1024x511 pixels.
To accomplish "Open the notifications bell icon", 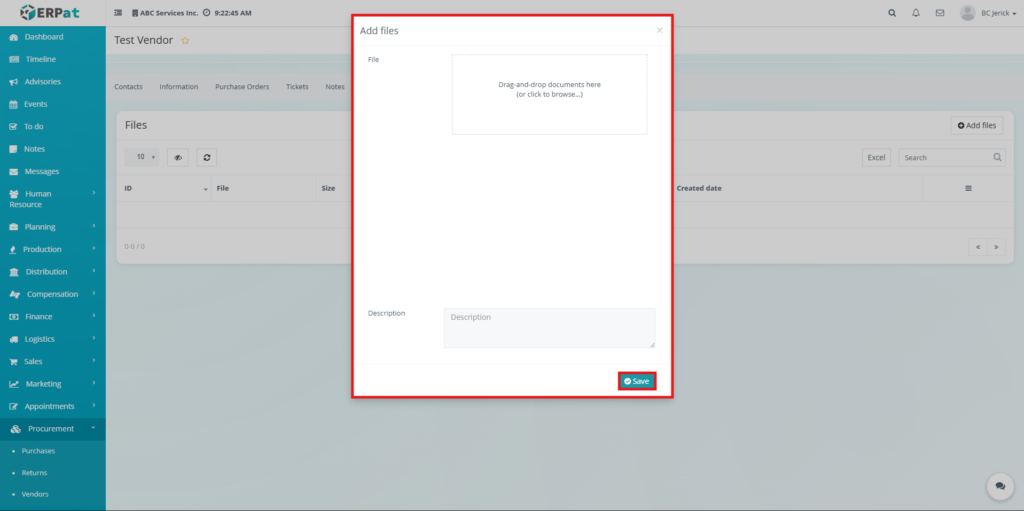I will pos(916,13).
